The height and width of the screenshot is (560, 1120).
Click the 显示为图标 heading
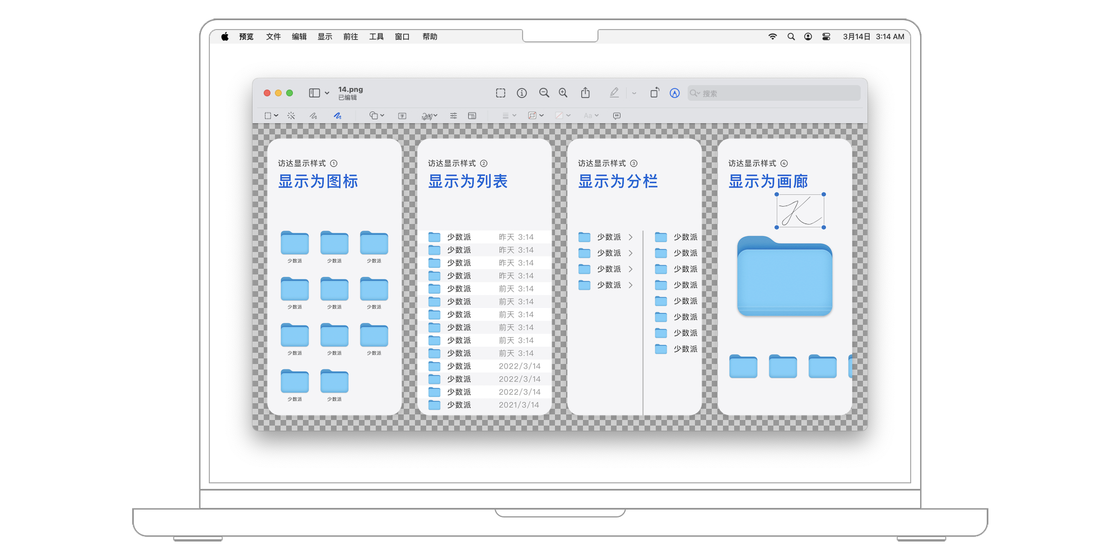coord(318,181)
